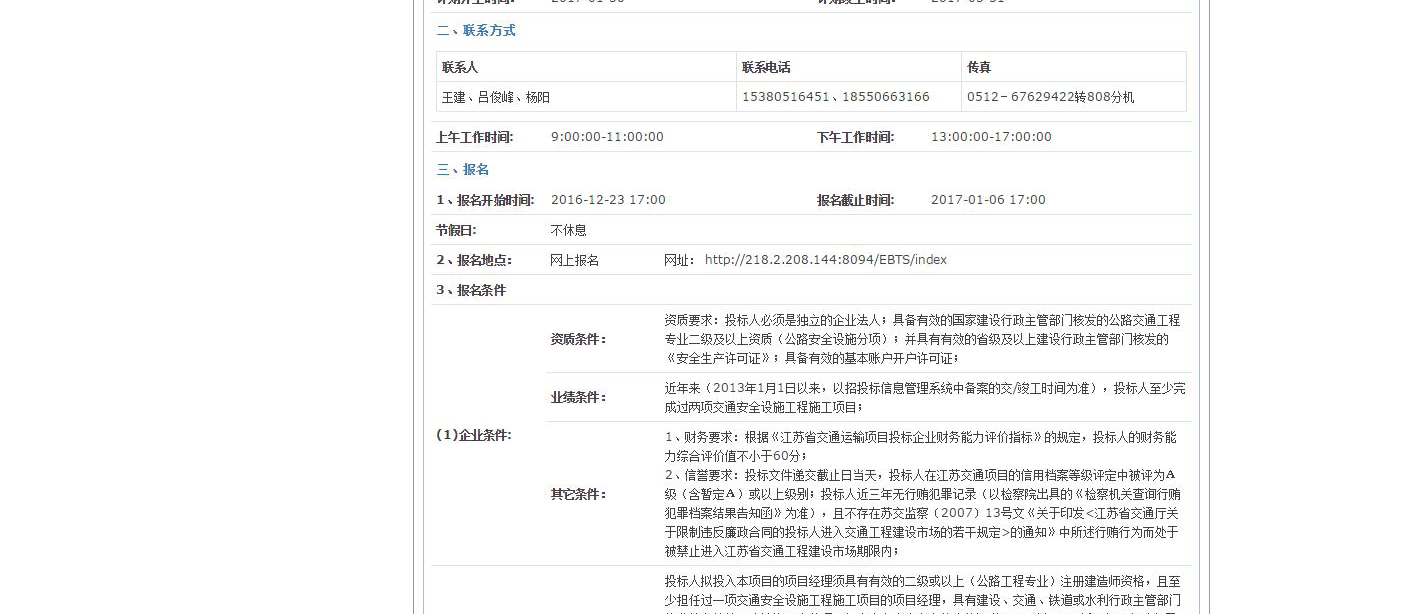Click the contact names cell '王建、吕俊峰、杨阳'
Viewport: 1423px width, 614px height.
496,97
